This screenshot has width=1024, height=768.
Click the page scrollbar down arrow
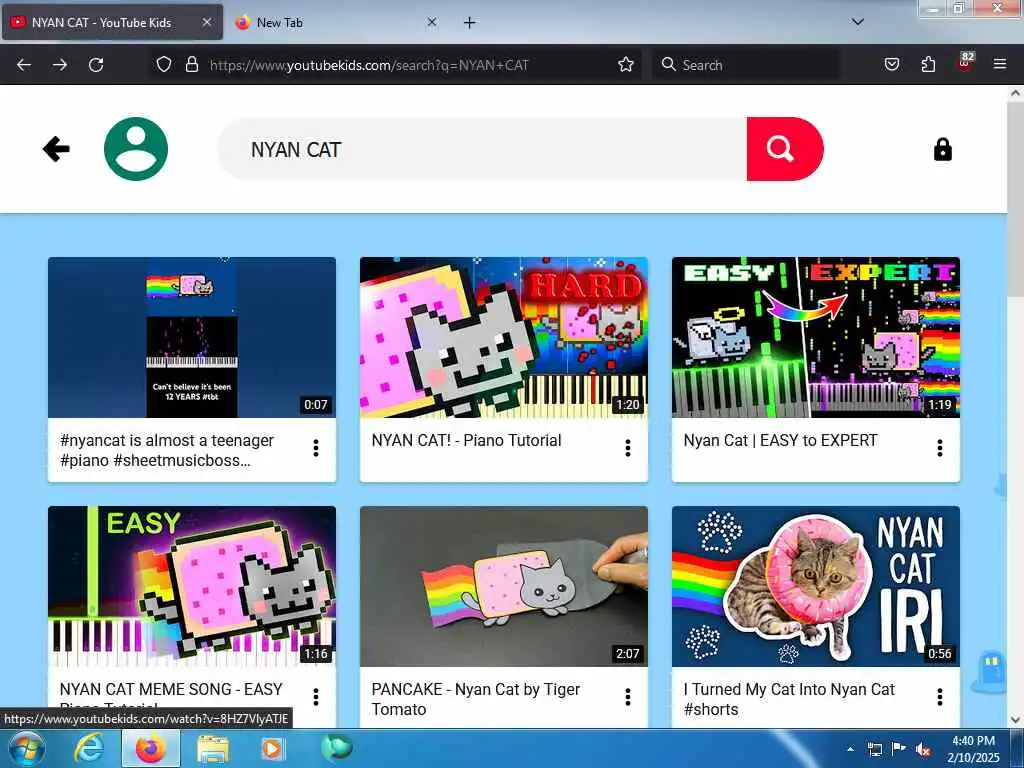pyautogui.click(x=1016, y=720)
